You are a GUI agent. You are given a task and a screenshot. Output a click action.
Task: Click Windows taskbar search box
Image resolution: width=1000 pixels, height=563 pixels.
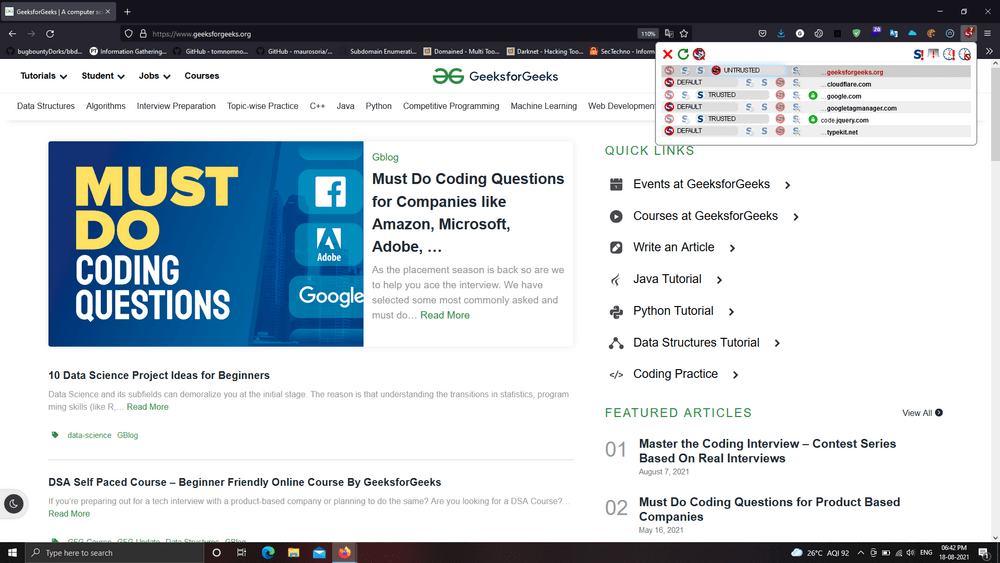tap(115, 553)
